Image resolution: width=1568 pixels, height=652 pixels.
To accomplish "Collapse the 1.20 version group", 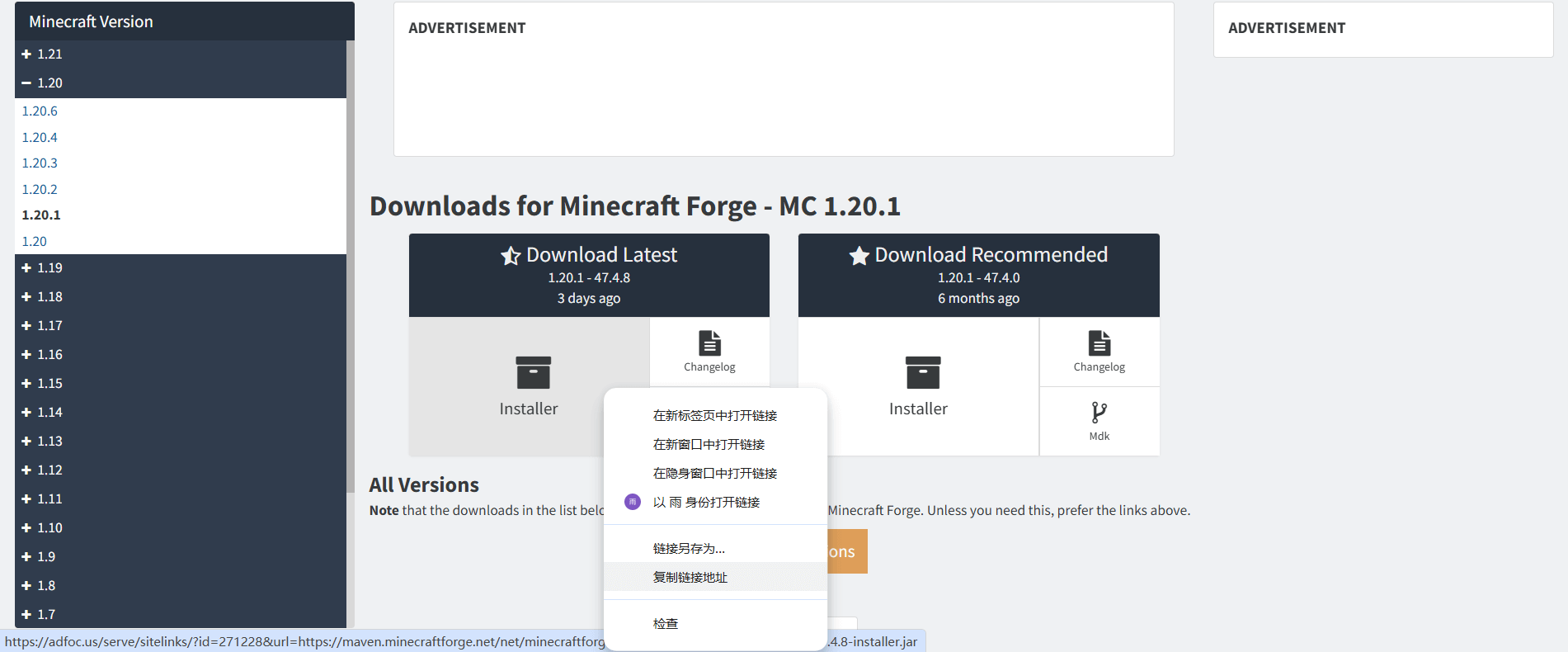I will tap(26, 83).
